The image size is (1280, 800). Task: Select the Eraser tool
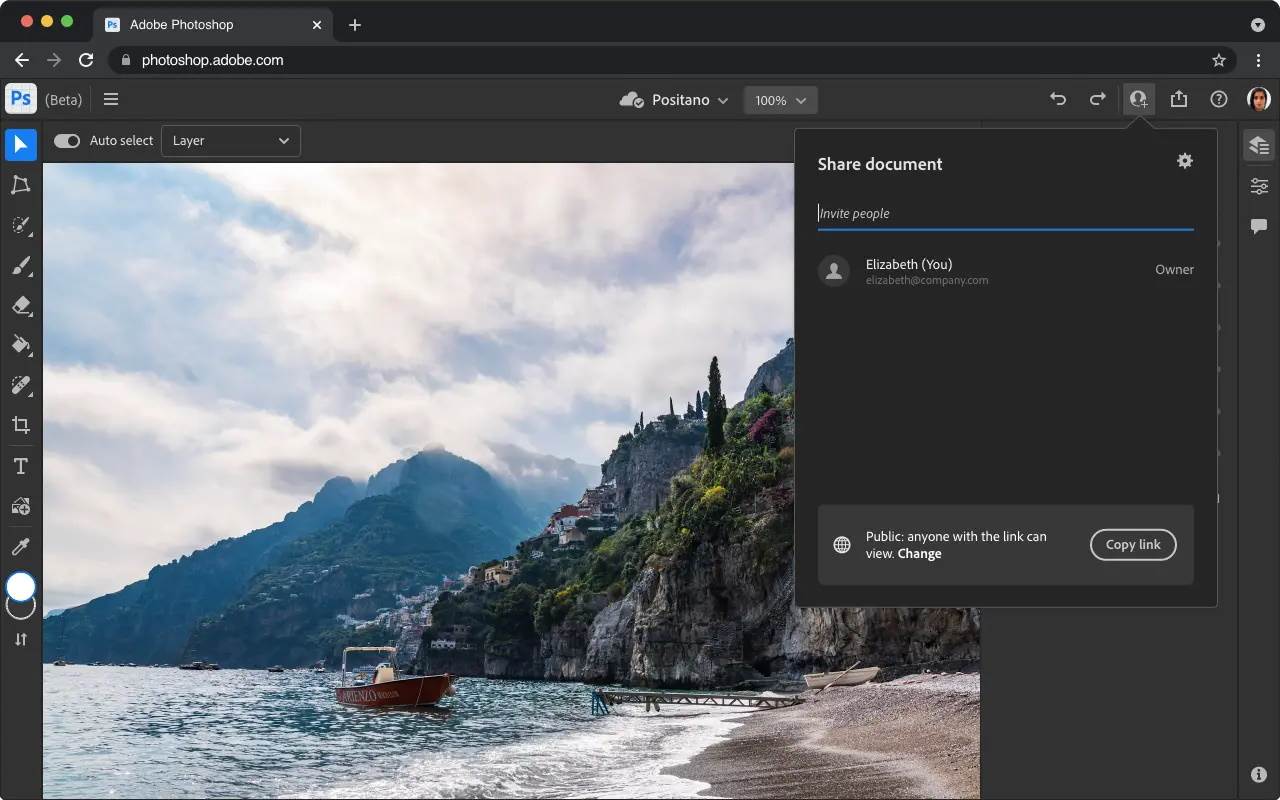(x=20, y=305)
